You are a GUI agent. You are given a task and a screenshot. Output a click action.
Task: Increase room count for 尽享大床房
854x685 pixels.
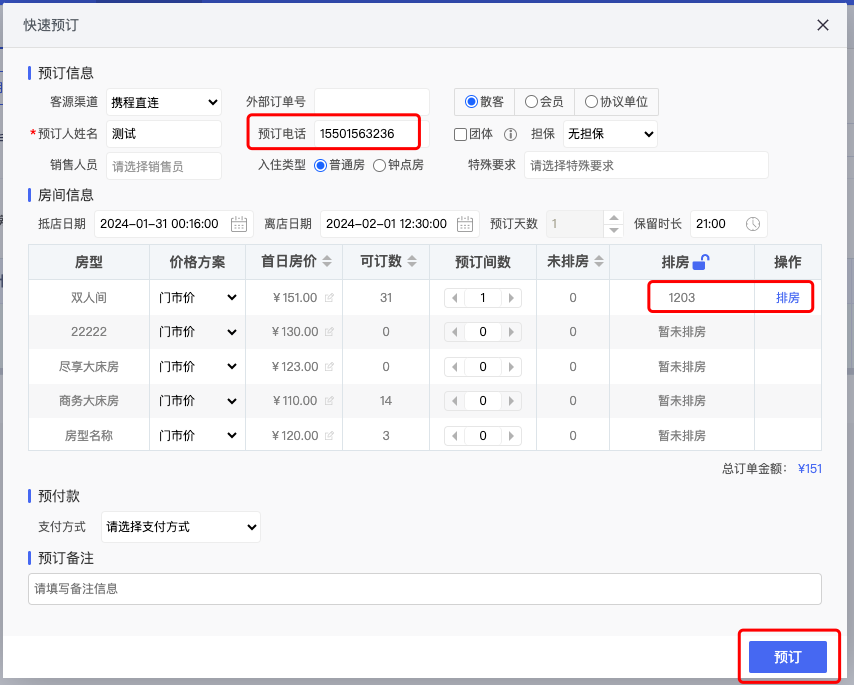coord(511,367)
